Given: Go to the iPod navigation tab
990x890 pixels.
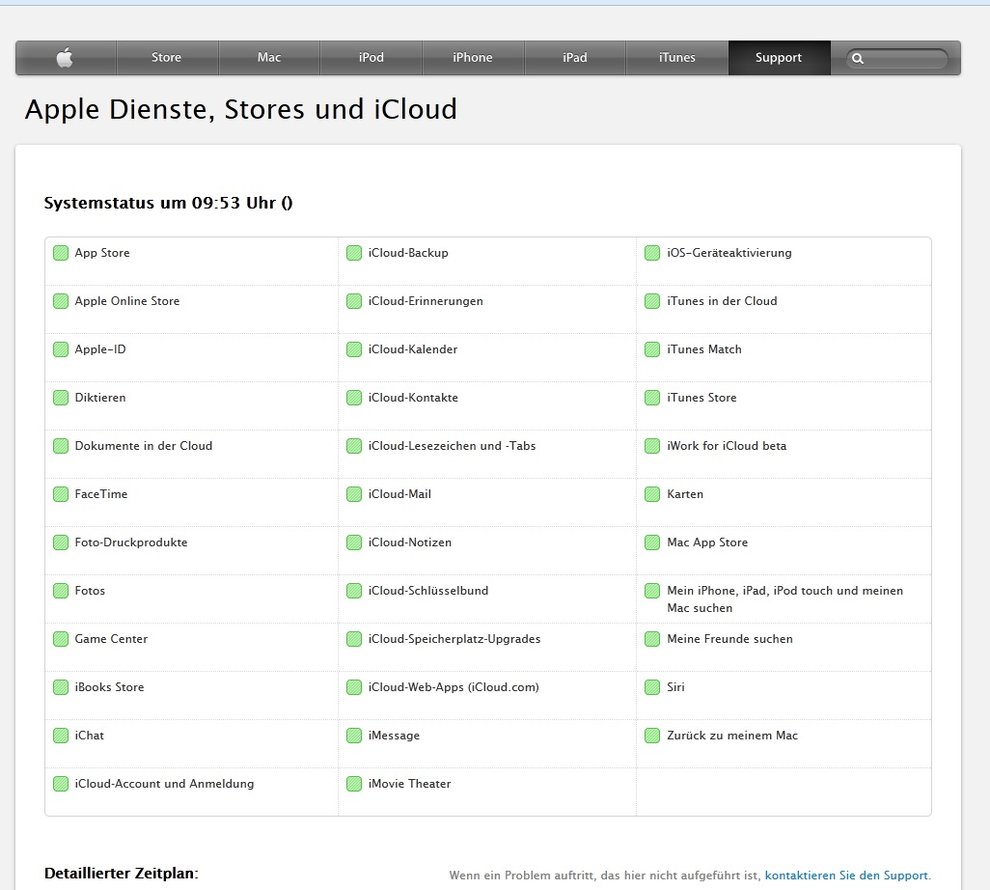Looking at the screenshot, I should point(371,58).
